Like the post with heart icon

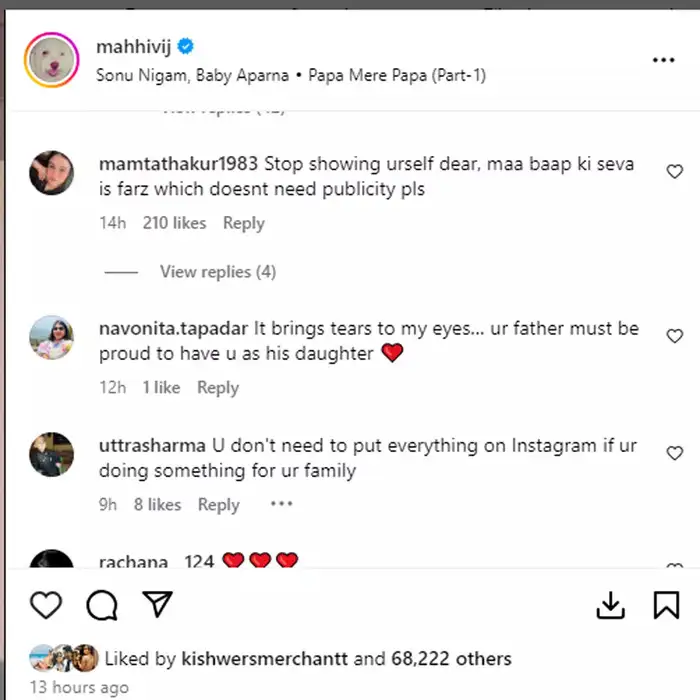46,605
